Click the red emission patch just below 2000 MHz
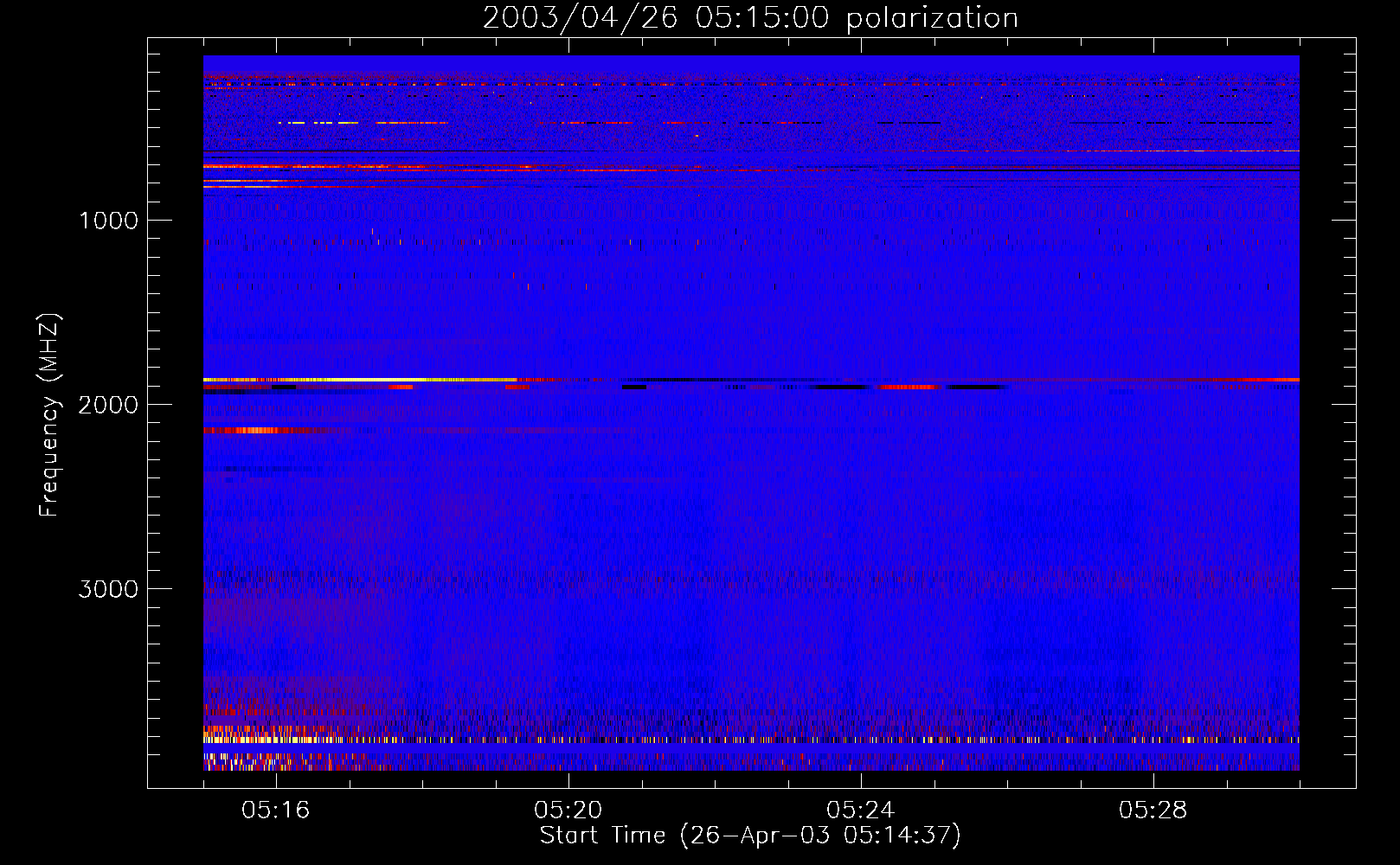 (264, 430)
